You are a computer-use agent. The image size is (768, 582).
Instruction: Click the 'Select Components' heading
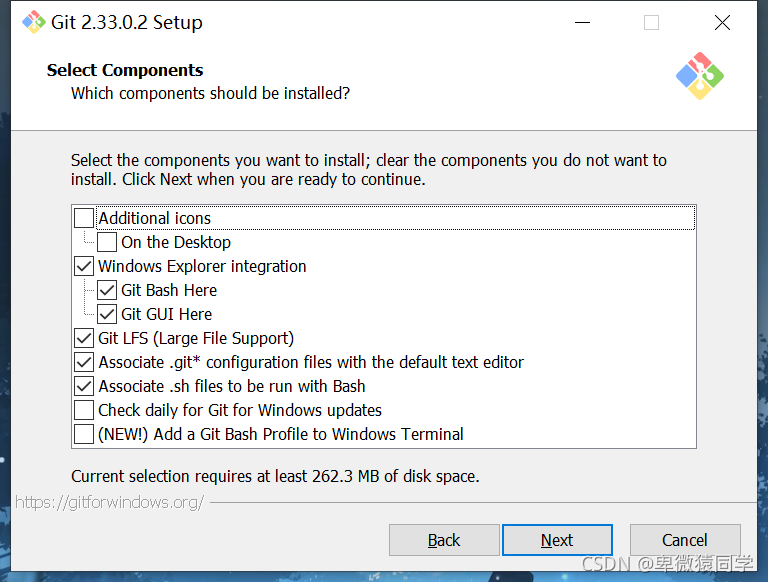point(125,70)
